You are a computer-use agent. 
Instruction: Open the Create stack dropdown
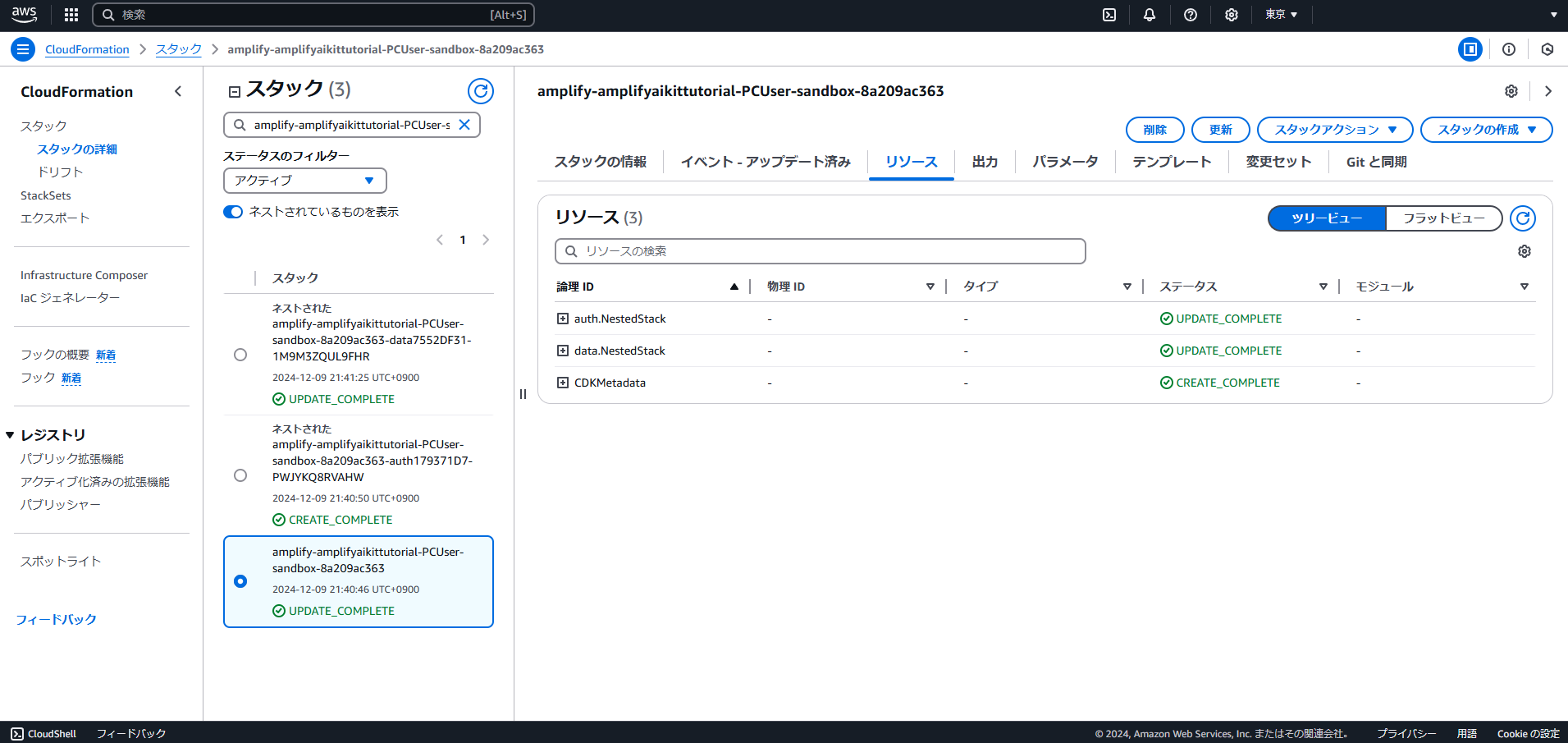(x=1487, y=130)
